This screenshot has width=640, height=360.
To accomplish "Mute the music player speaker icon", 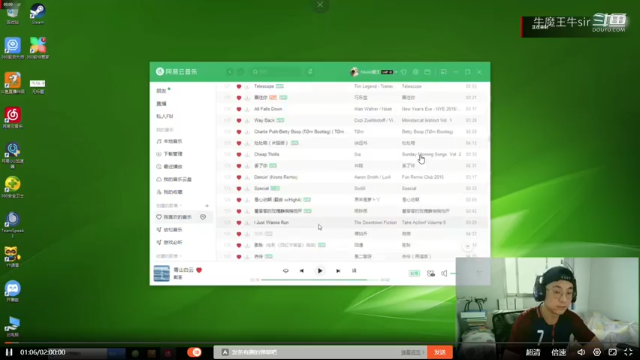I will click(444, 273).
